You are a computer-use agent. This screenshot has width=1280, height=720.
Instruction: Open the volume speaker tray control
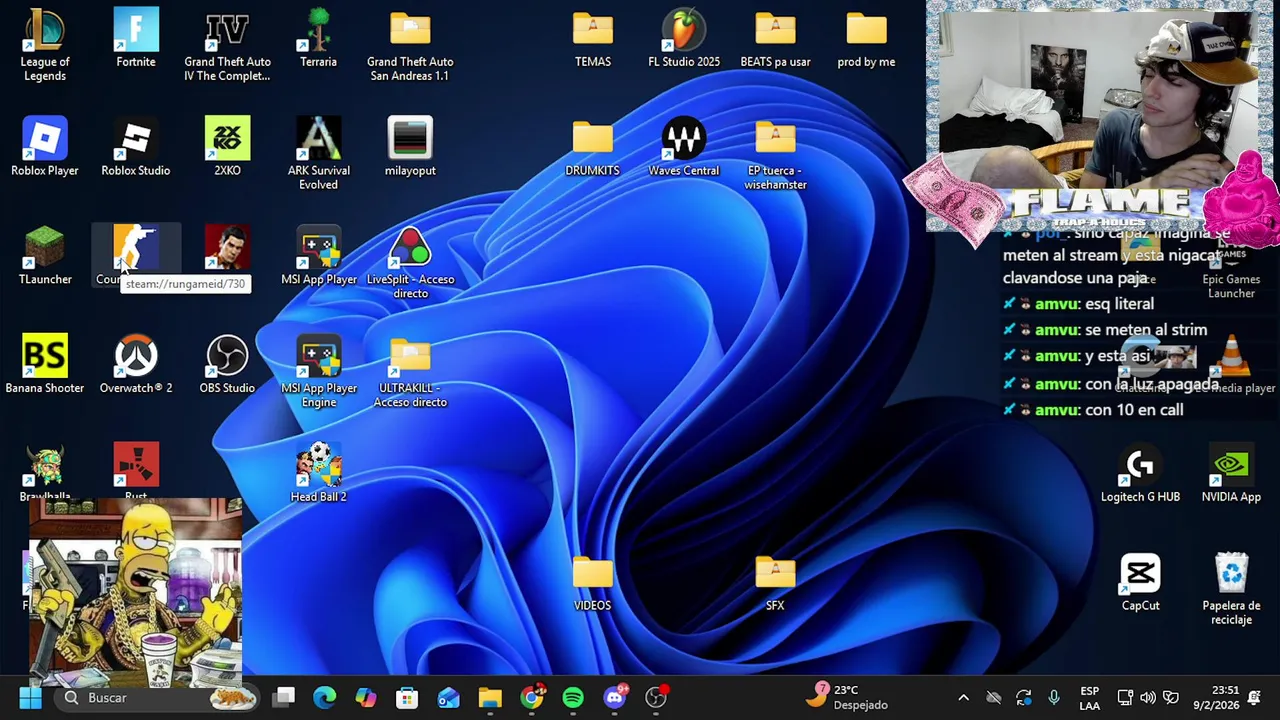point(1148,697)
